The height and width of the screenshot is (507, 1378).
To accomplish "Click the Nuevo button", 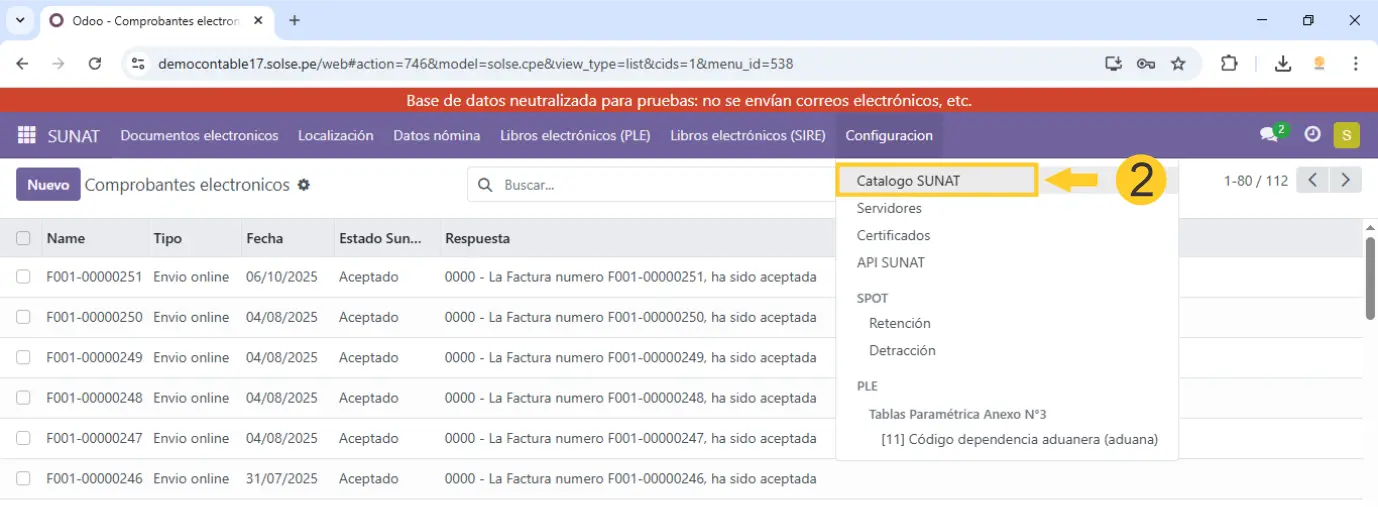I will click(48, 185).
